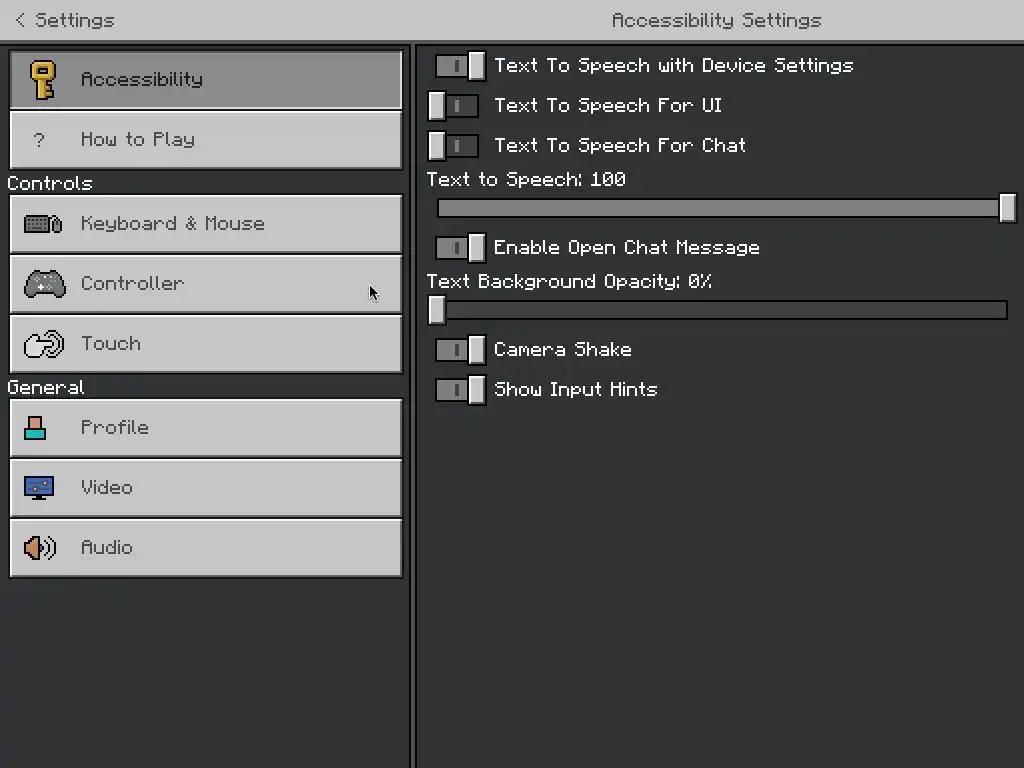
Task: Switch off Show Input Hints
Action: 460,390
